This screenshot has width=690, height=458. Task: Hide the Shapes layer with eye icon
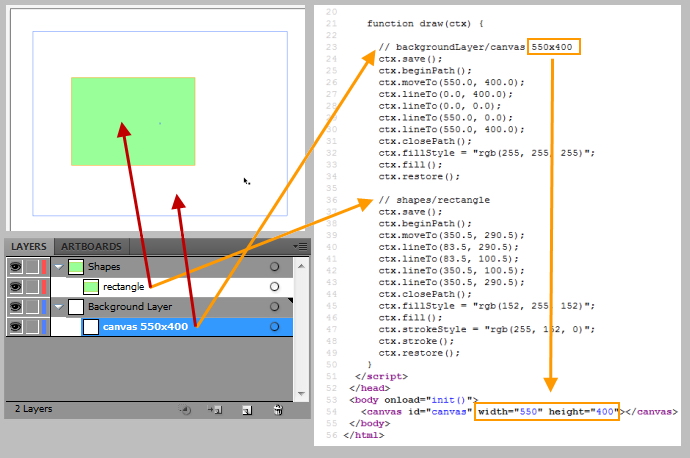point(15,267)
